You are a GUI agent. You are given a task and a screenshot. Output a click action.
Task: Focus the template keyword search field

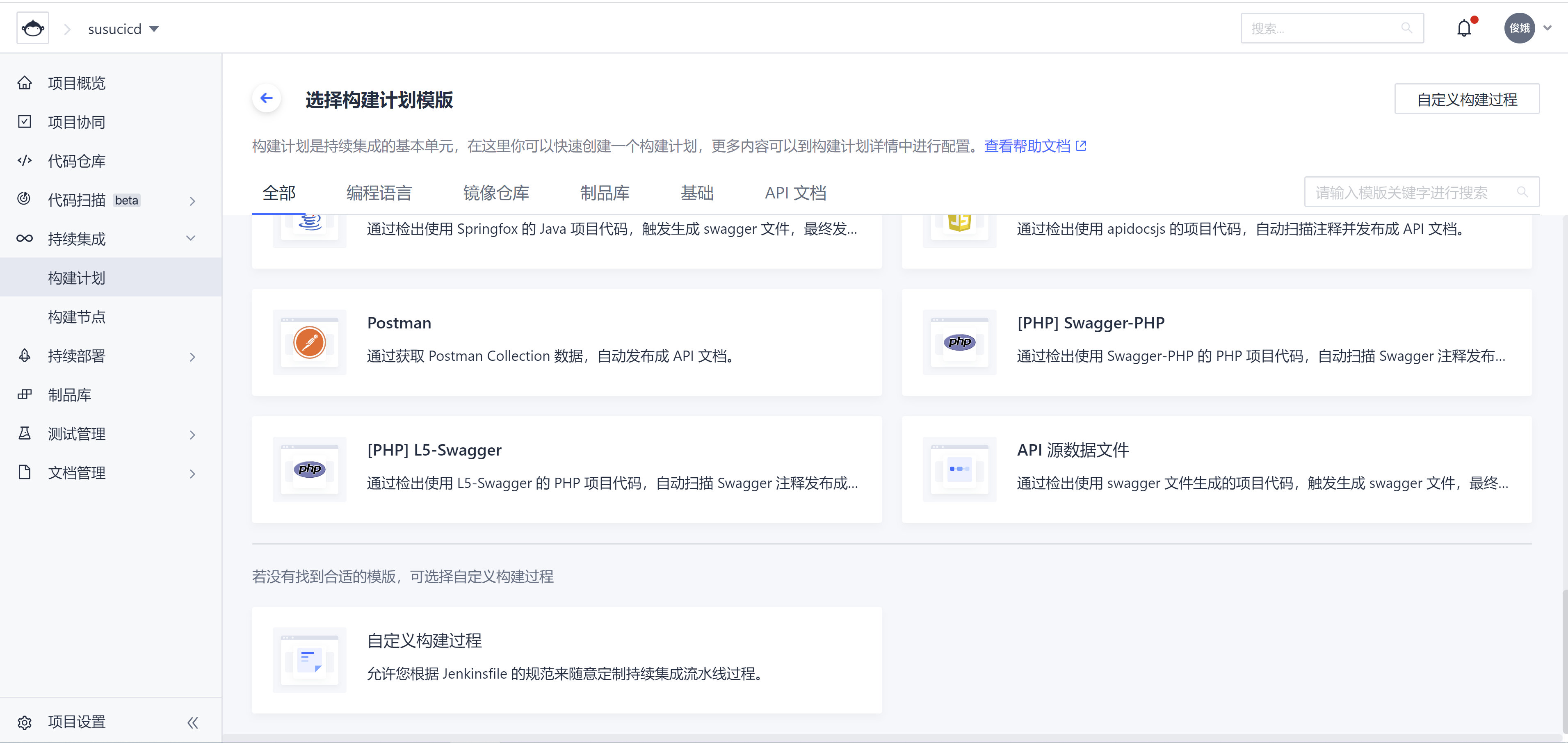[x=1406, y=192]
